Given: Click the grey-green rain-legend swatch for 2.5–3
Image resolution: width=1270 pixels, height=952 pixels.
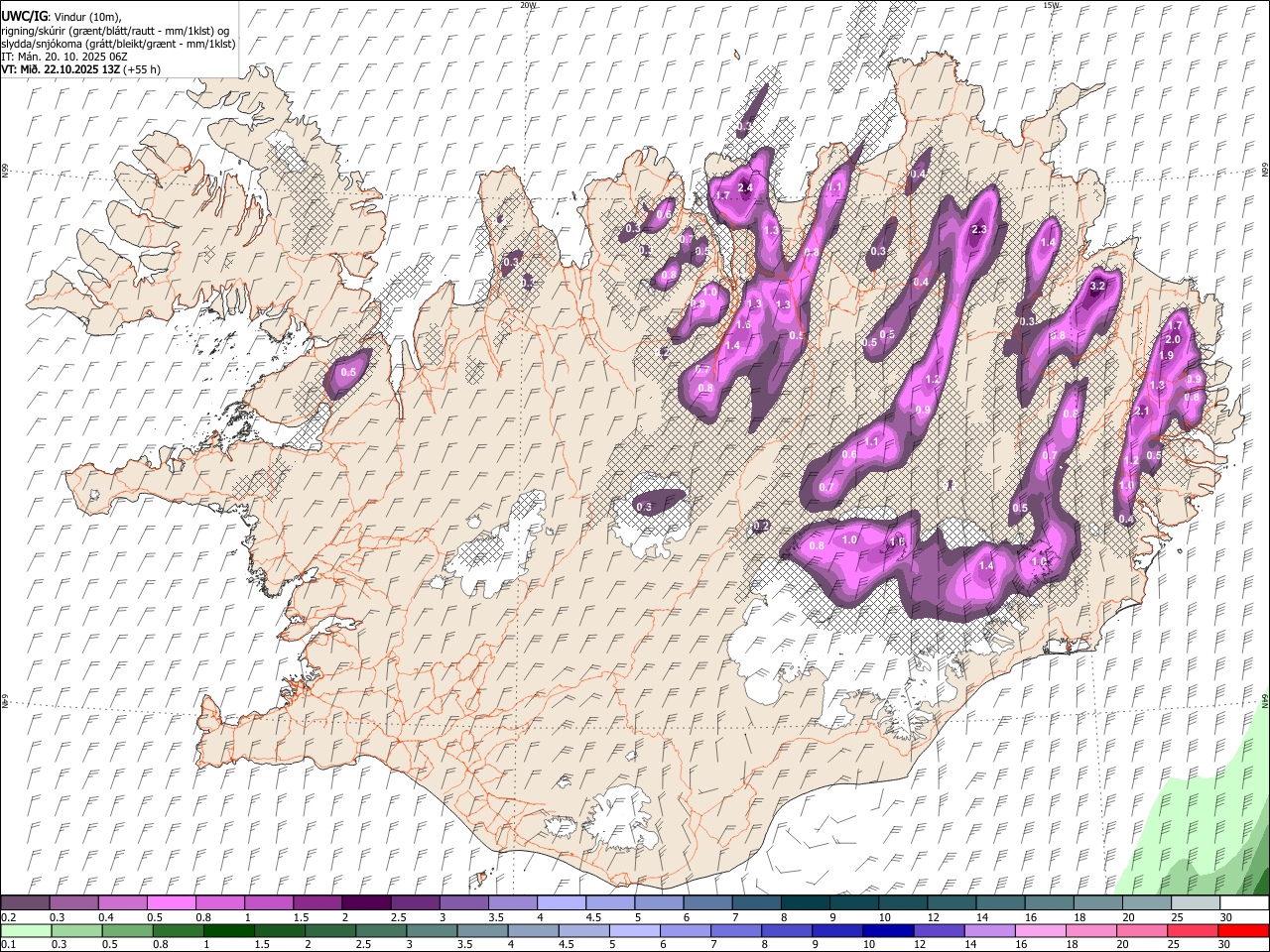Looking at the screenshot, I should (380, 931).
